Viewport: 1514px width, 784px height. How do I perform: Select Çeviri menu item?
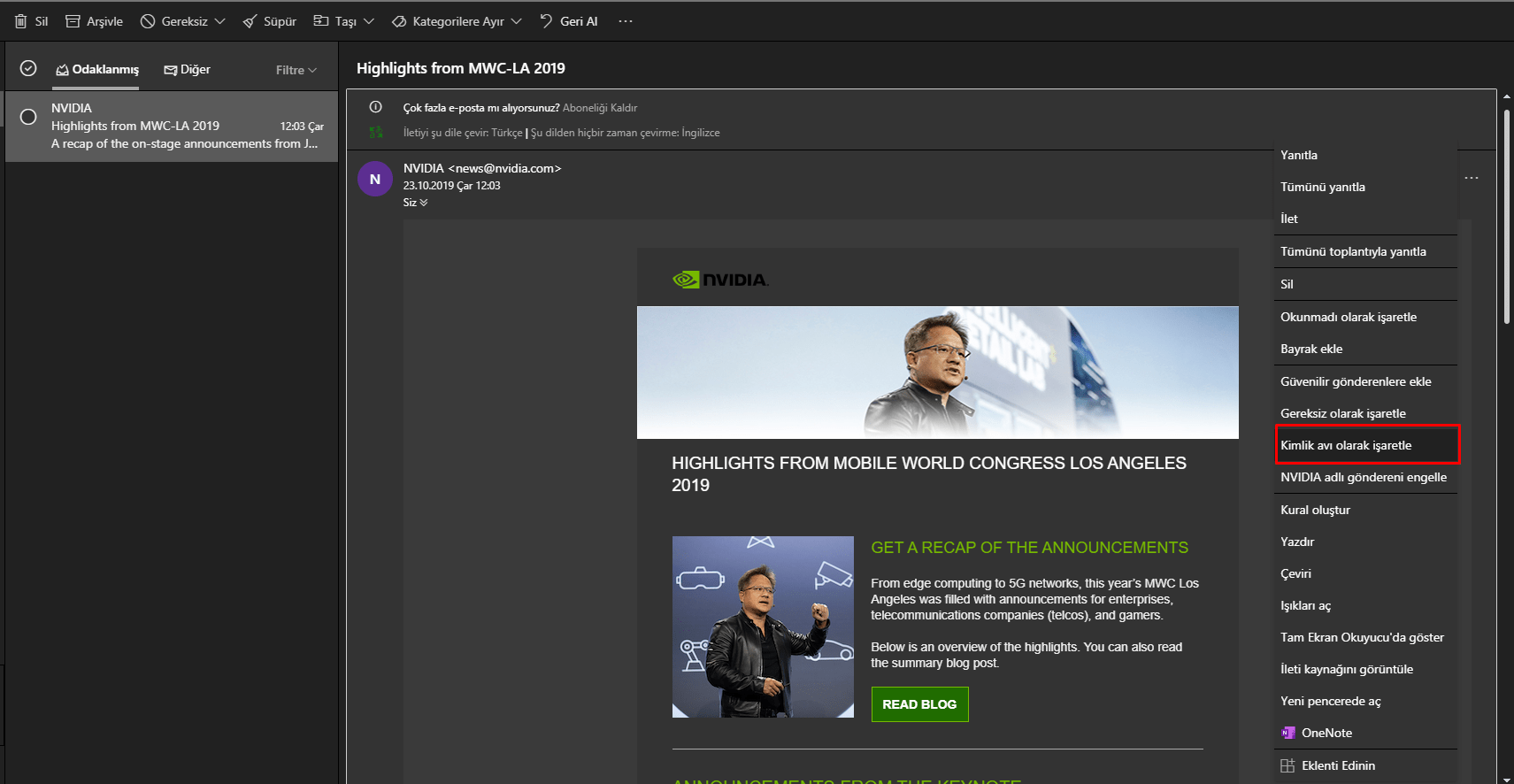point(1365,573)
